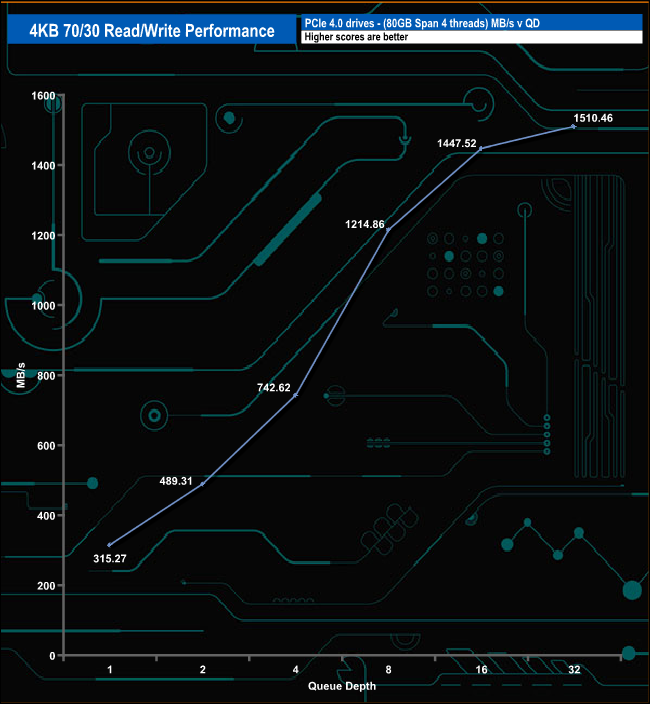This screenshot has width=650, height=704.
Task: Click the data point marker at 1510.46
Action: [574, 127]
